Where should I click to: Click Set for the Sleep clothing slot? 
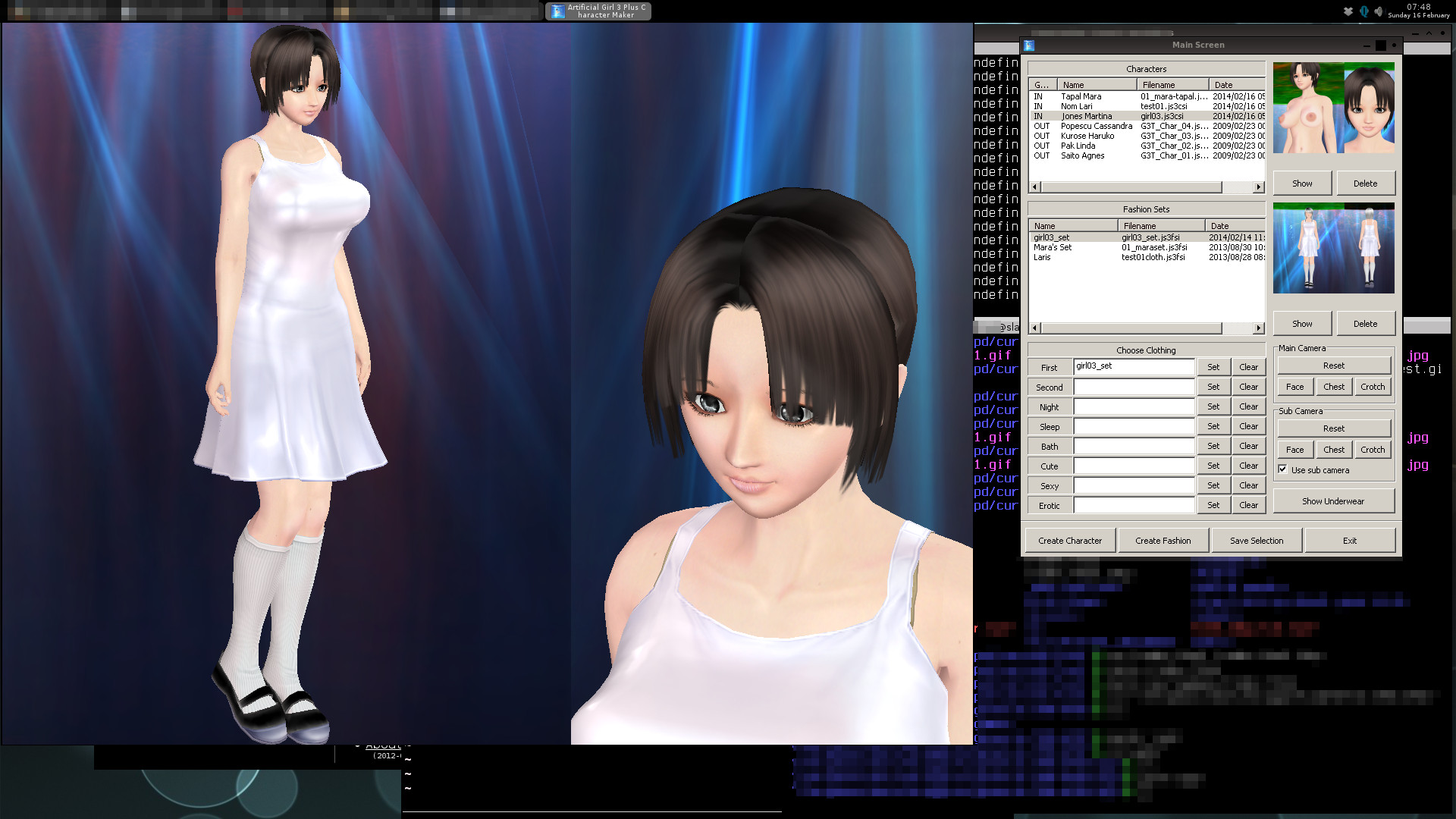click(1213, 426)
